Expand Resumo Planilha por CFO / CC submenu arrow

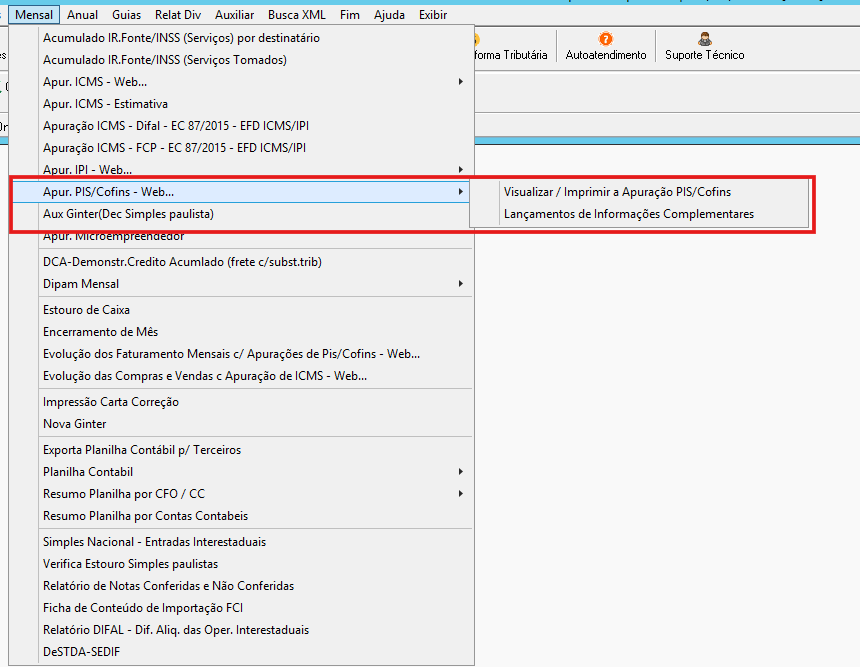coord(461,494)
